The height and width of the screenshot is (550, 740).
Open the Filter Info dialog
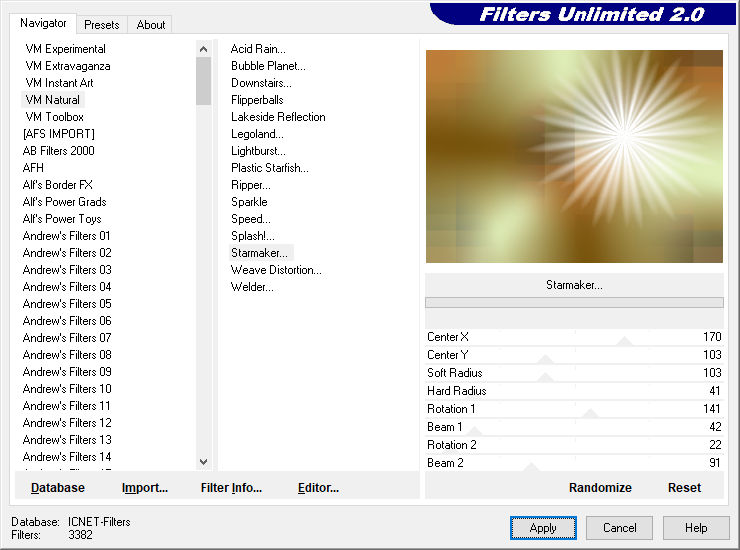(x=231, y=488)
